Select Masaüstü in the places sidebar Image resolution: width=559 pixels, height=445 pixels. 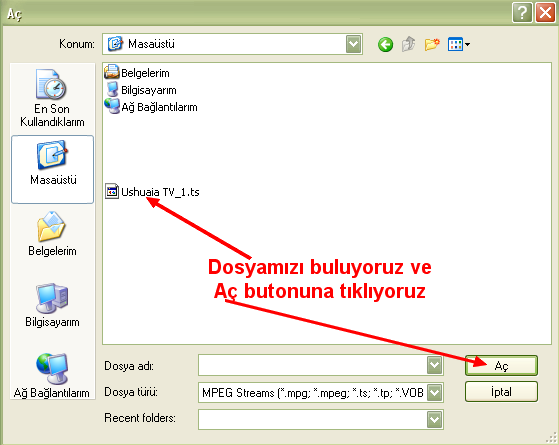(x=53, y=169)
